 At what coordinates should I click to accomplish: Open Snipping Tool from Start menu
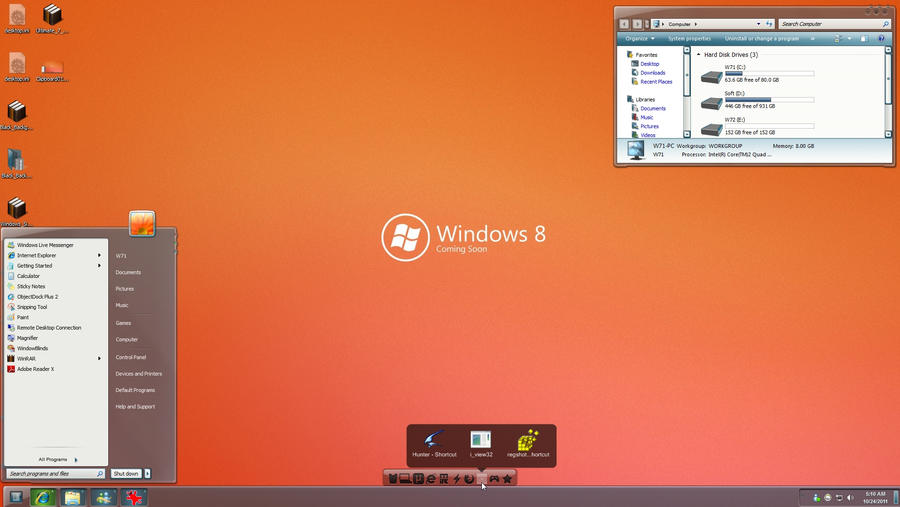pos(56,307)
